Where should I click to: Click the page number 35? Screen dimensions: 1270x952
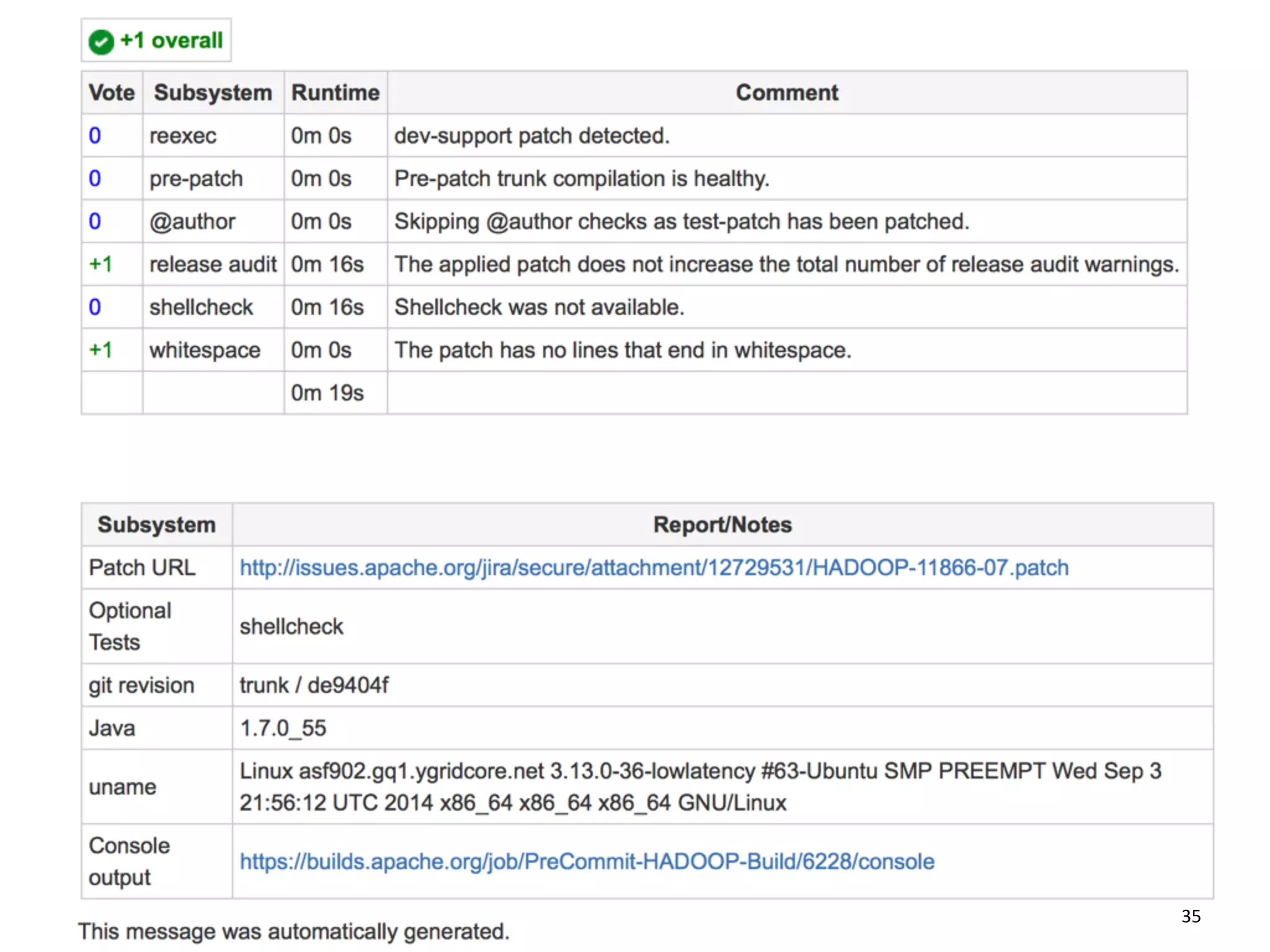click(x=1191, y=916)
